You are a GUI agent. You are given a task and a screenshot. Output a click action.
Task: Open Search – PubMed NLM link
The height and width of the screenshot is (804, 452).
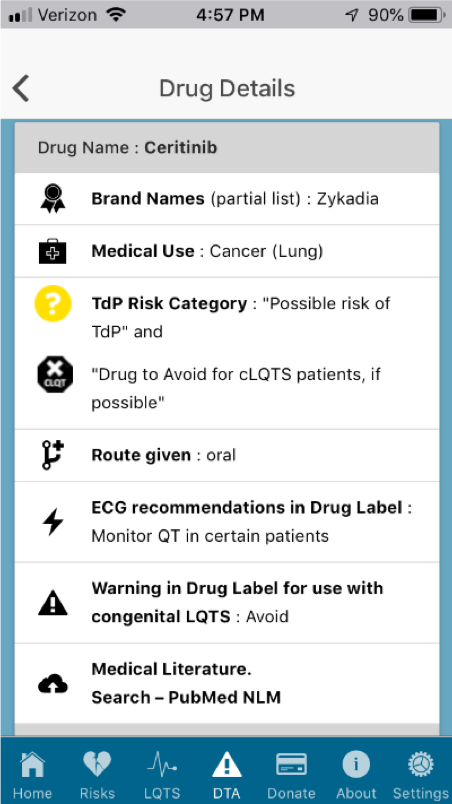(x=186, y=697)
